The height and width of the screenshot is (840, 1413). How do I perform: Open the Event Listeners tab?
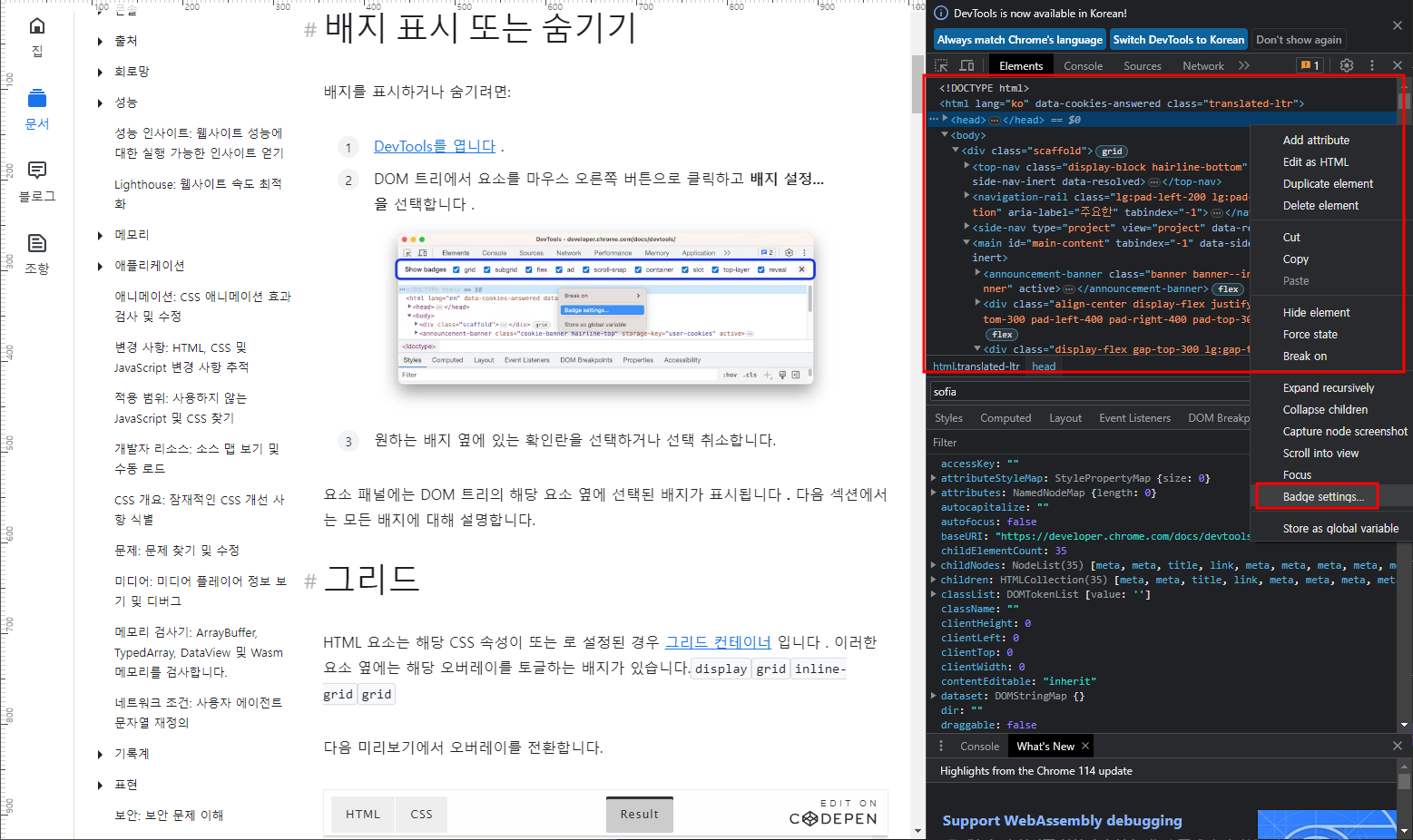[x=1134, y=418]
